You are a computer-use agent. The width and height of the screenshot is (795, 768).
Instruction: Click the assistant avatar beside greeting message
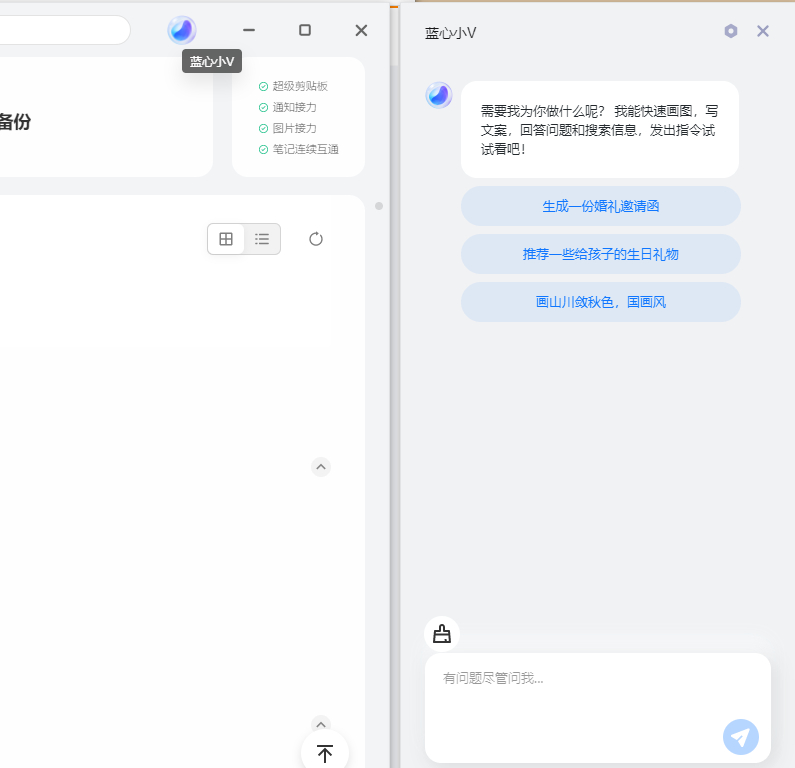tap(439, 95)
